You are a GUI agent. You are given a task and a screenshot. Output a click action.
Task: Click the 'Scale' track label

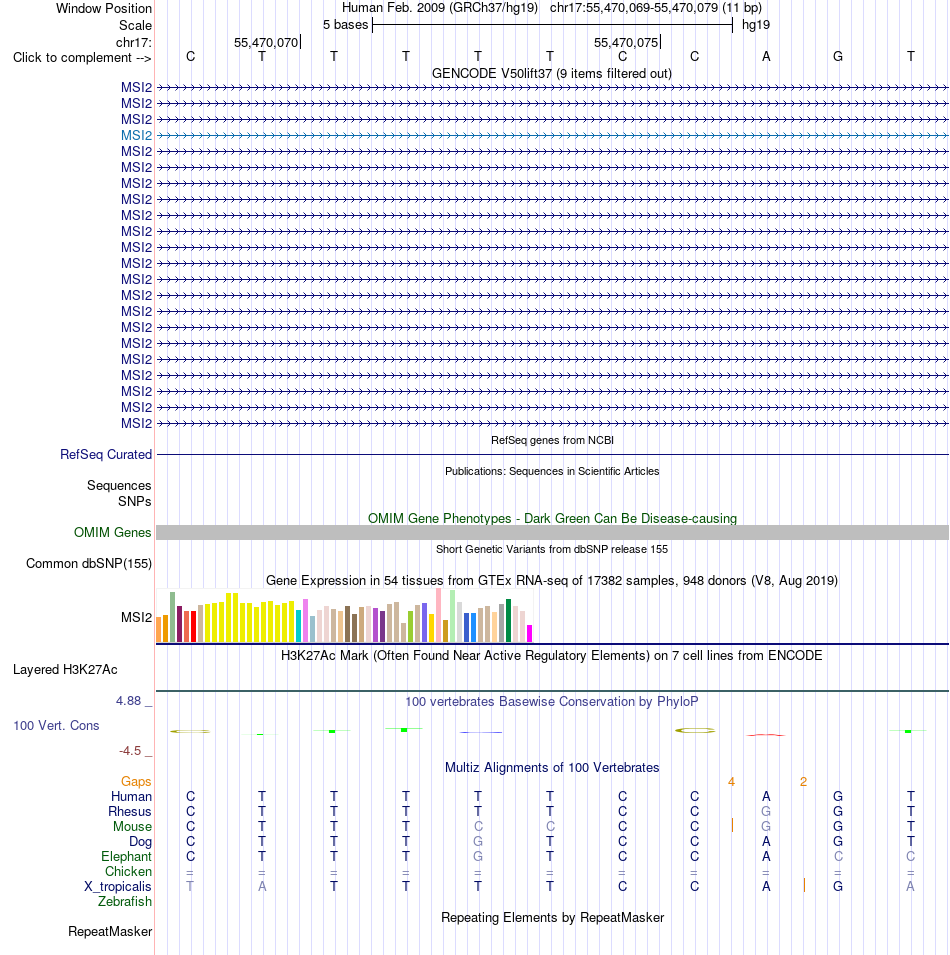pyautogui.click(x=135, y=26)
